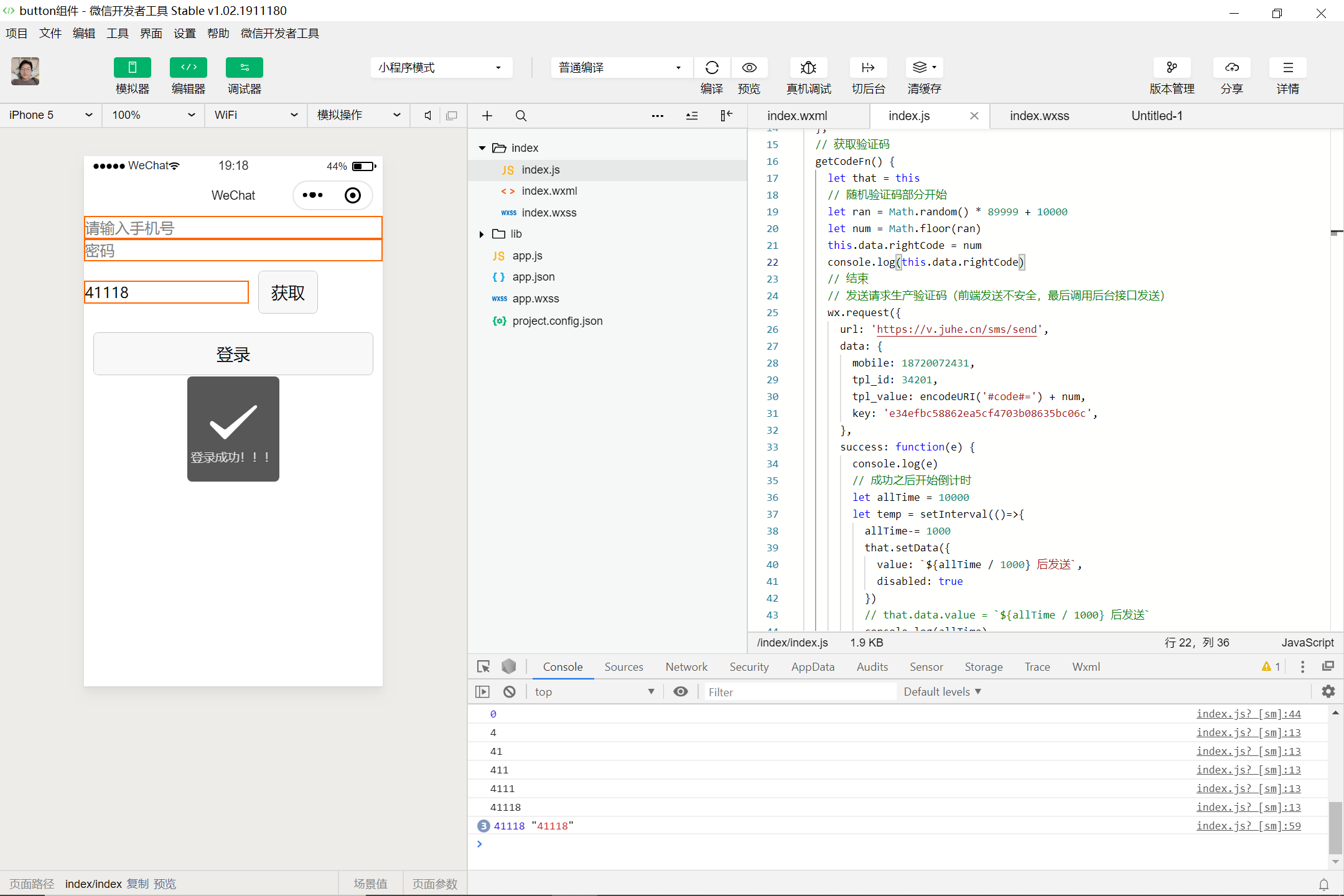Hide the file tree panel

tap(726, 116)
